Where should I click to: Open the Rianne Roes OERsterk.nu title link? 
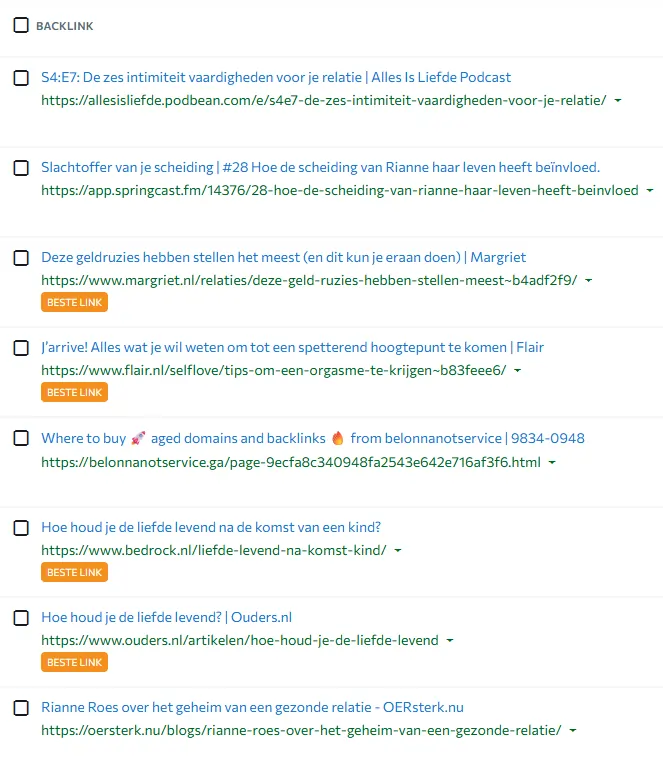coord(252,707)
